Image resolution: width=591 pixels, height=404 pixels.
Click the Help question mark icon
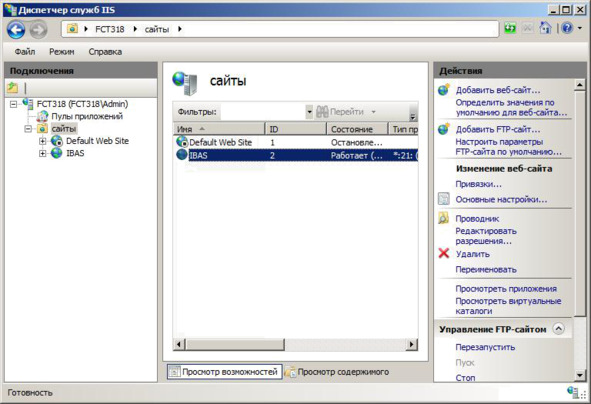click(567, 28)
